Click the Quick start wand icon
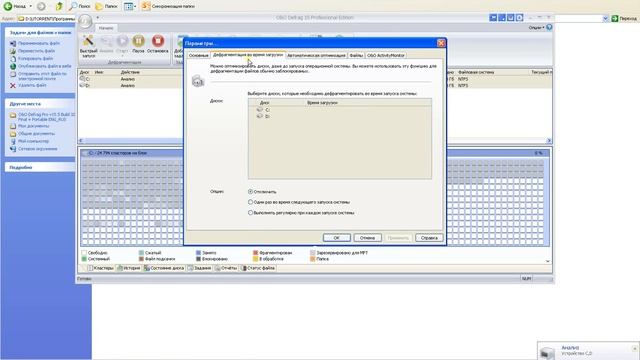Screen dimensions: 640x360 point(88,41)
